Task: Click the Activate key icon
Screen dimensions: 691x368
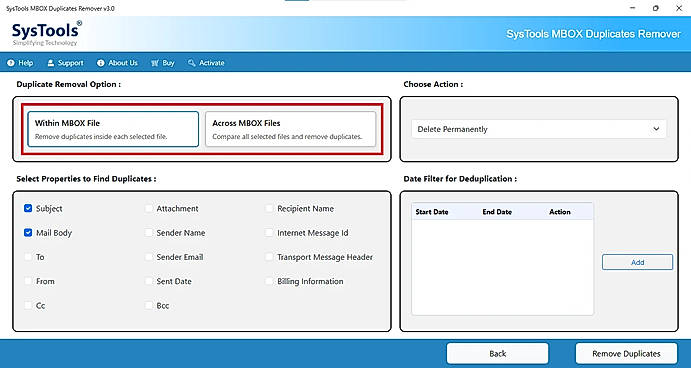Action: [191, 63]
